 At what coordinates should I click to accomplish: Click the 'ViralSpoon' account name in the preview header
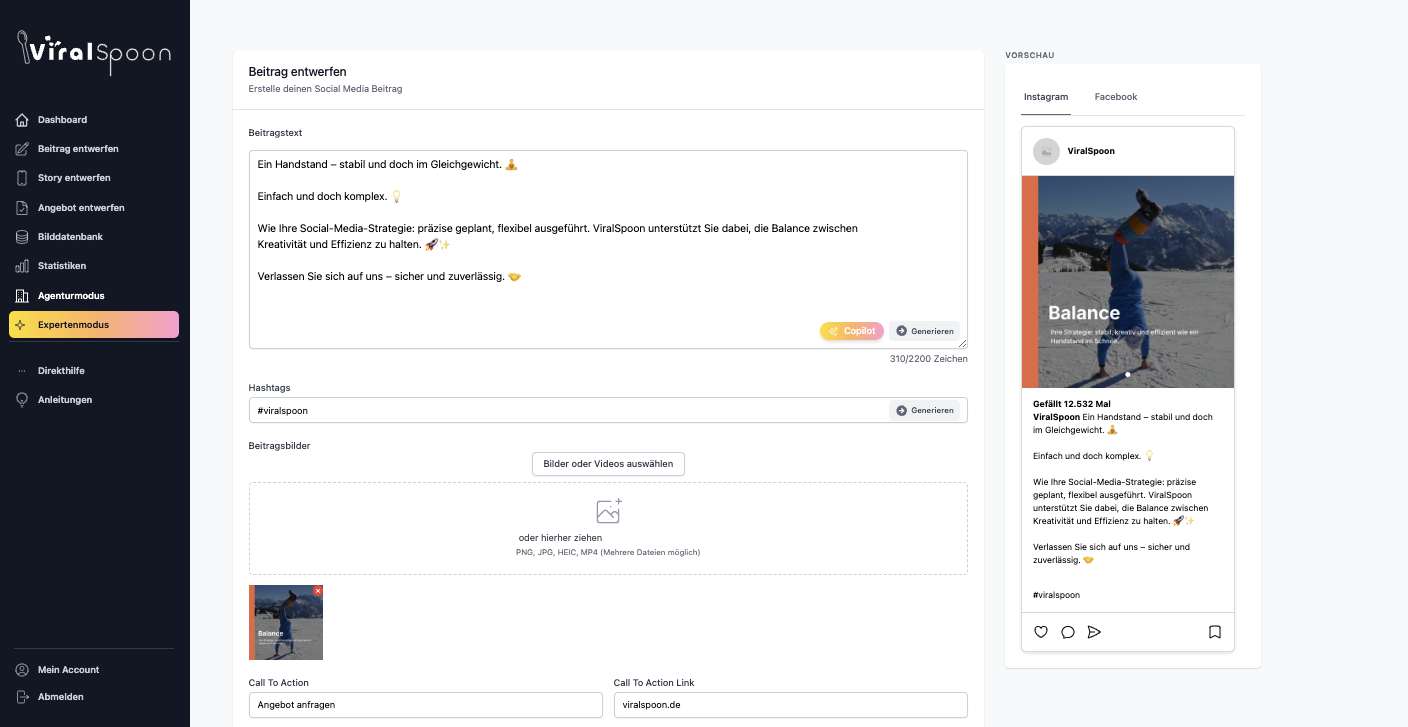(x=1091, y=151)
